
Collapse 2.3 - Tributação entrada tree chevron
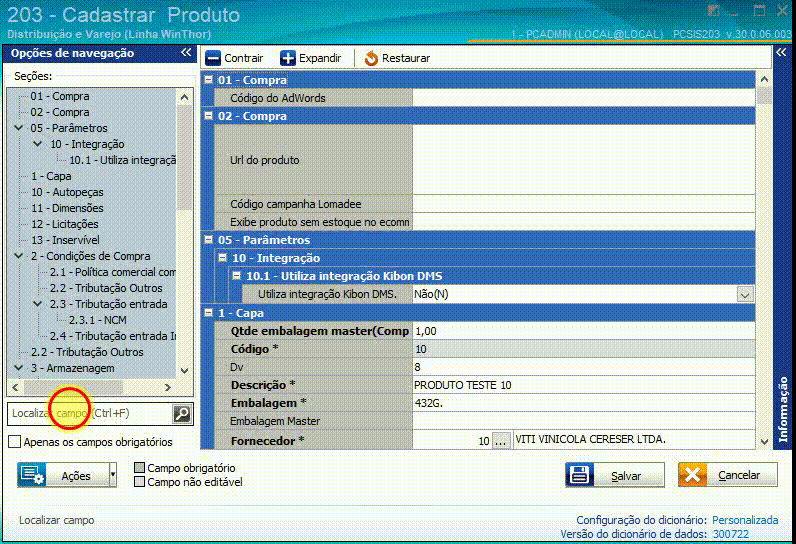pos(38,304)
